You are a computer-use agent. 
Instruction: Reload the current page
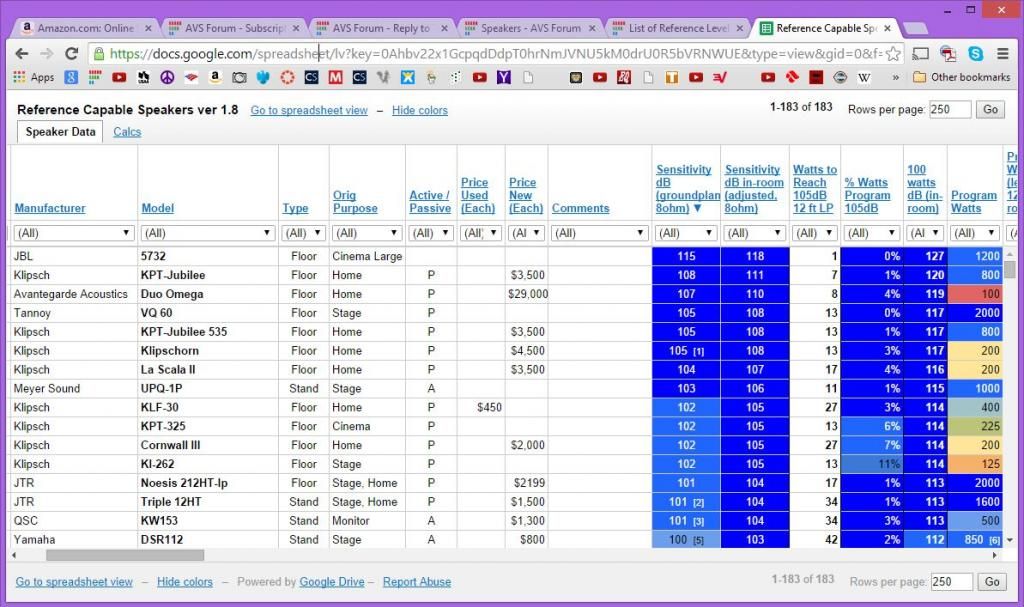[72, 54]
